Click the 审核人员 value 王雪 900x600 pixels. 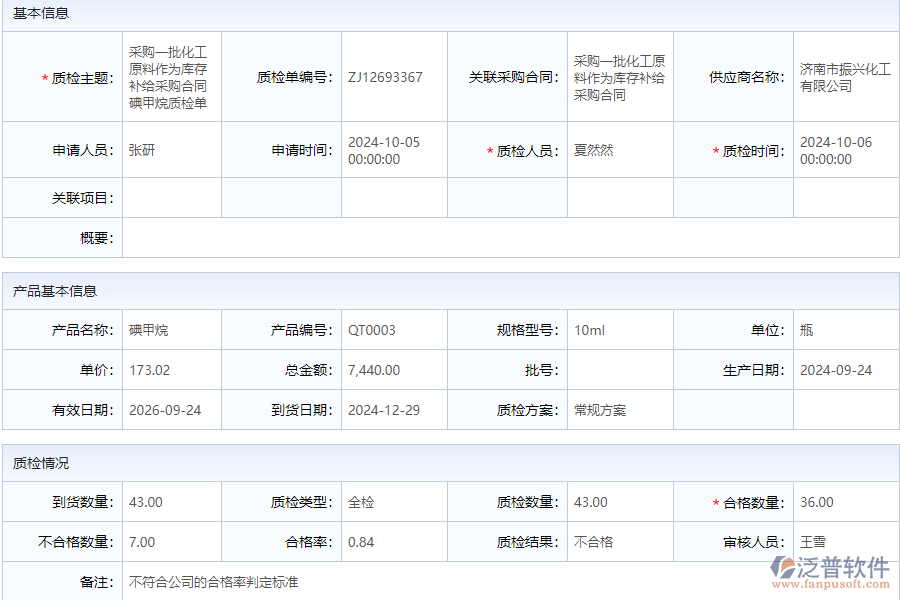coord(815,541)
